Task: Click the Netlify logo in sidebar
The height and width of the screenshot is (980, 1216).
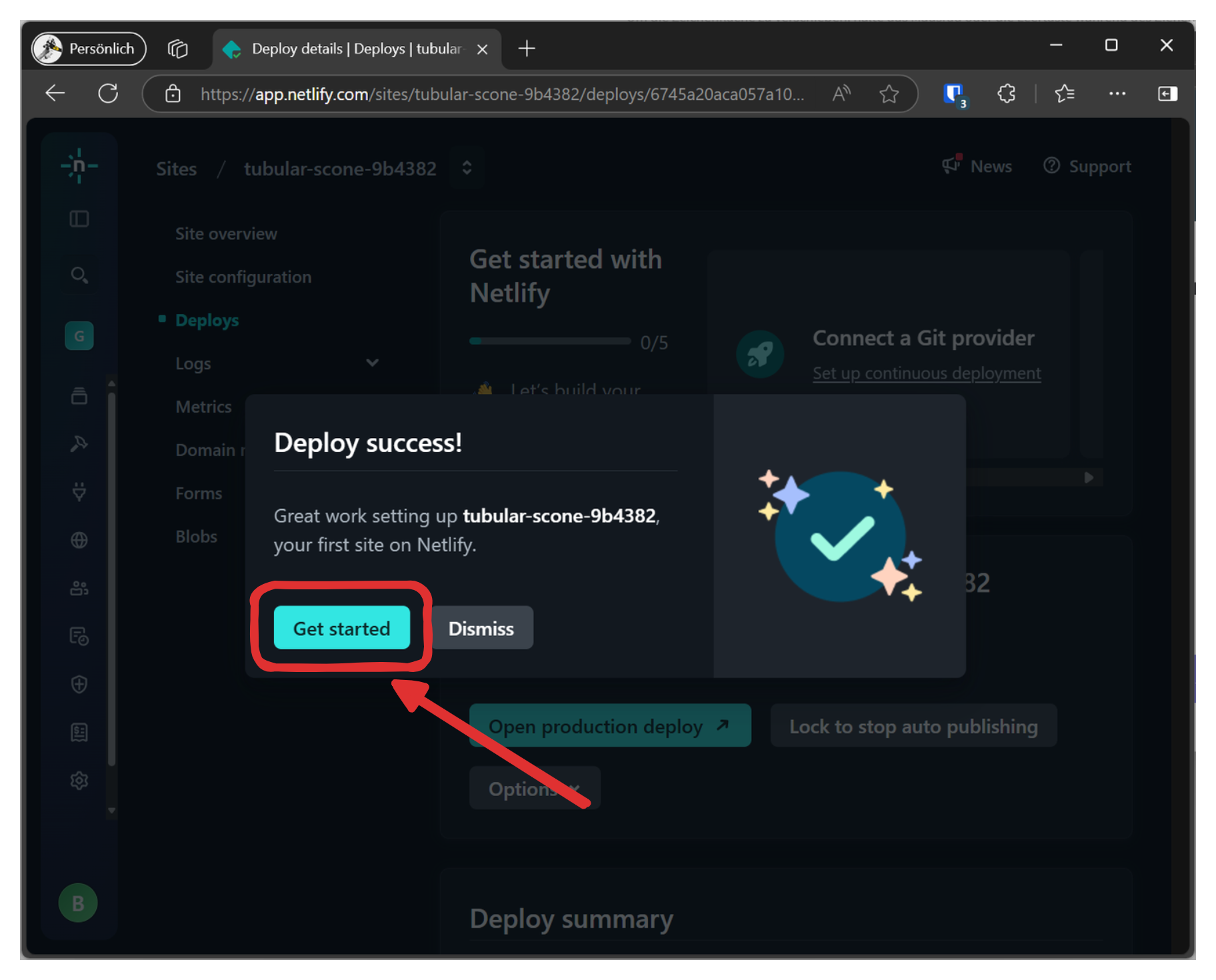Action: coord(79,165)
